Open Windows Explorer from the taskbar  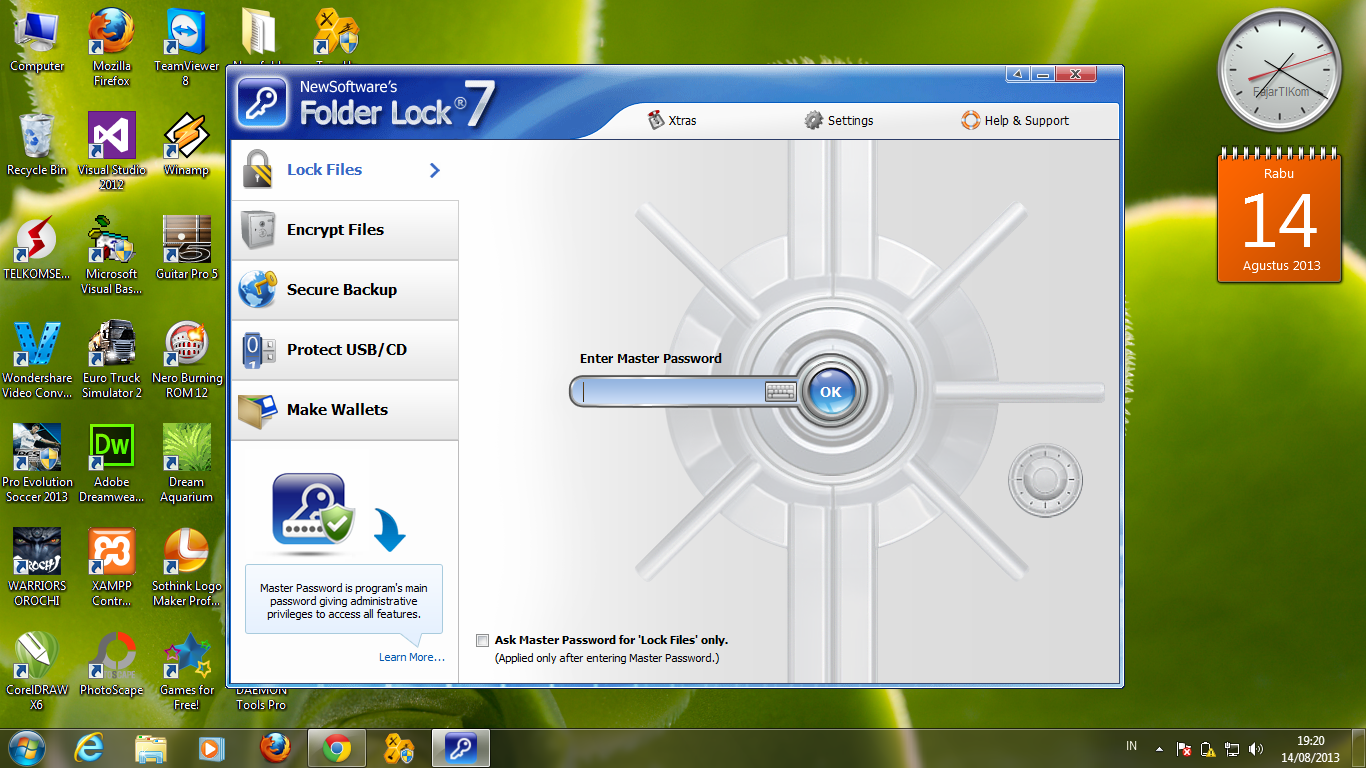[x=151, y=748]
